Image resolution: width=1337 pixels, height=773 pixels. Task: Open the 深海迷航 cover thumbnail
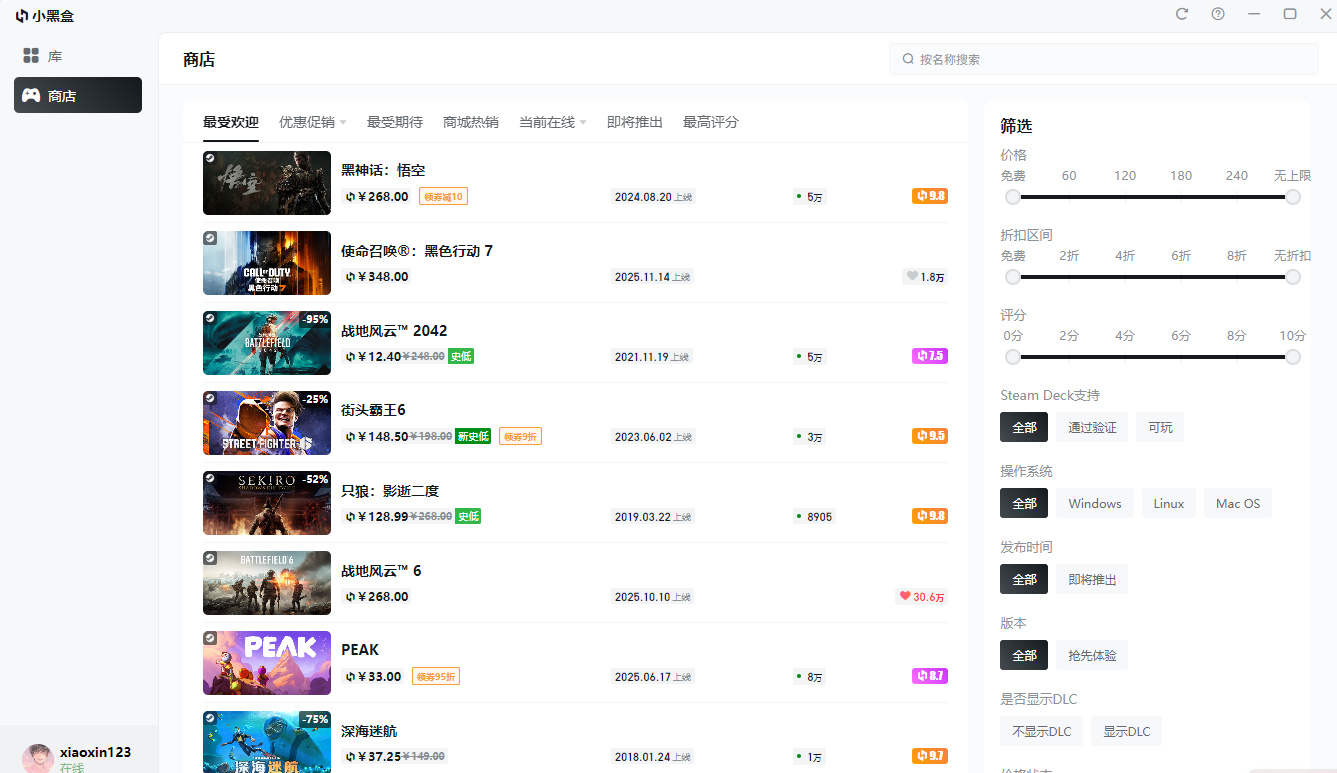(267, 742)
